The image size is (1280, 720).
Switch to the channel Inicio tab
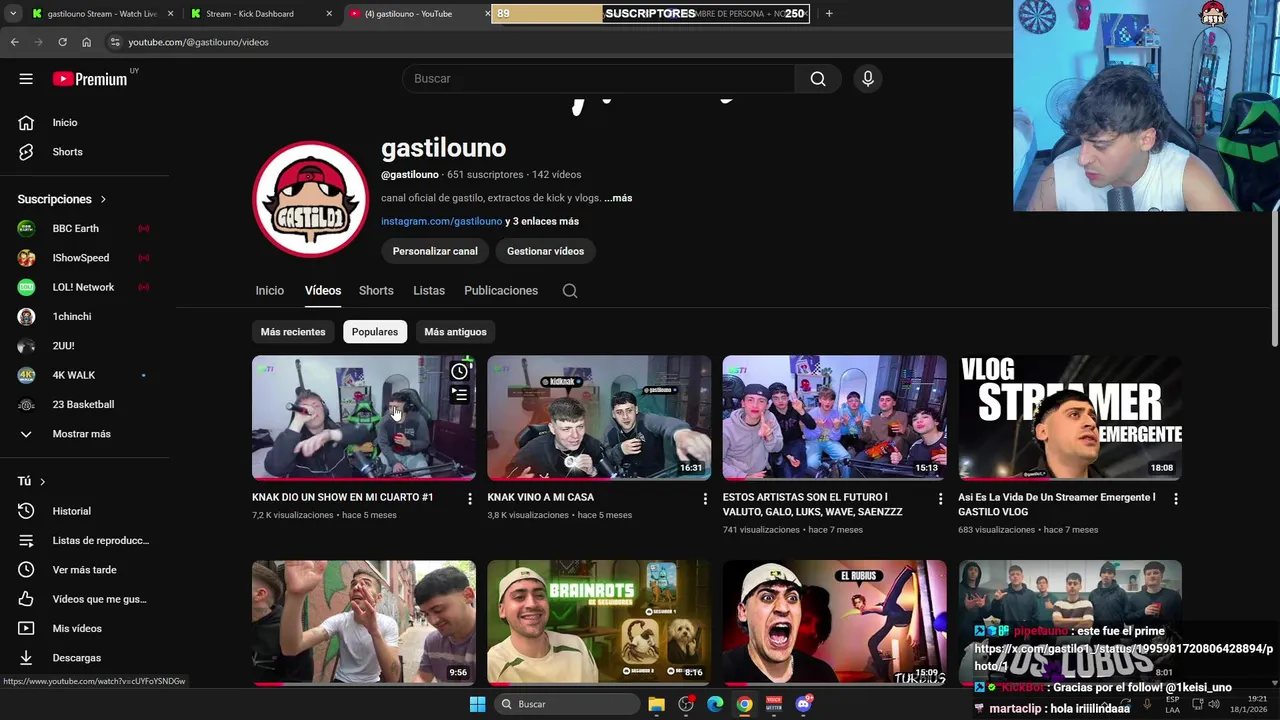[x=269, y=291]
